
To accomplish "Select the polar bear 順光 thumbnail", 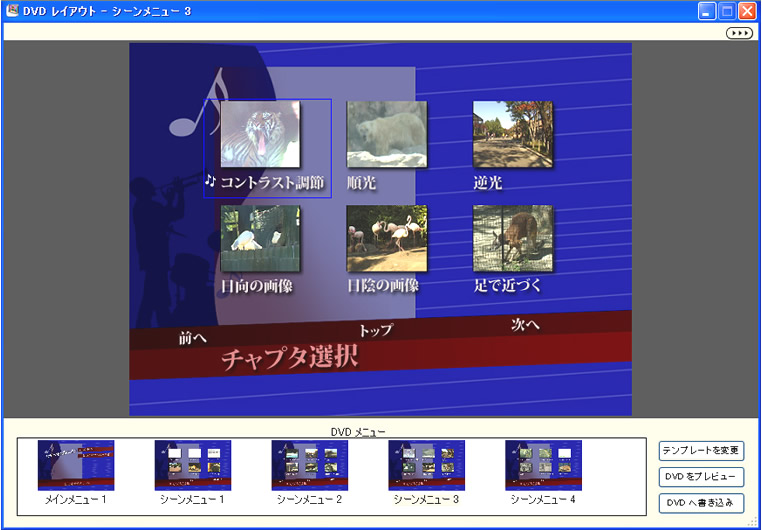I will [386, 134].
